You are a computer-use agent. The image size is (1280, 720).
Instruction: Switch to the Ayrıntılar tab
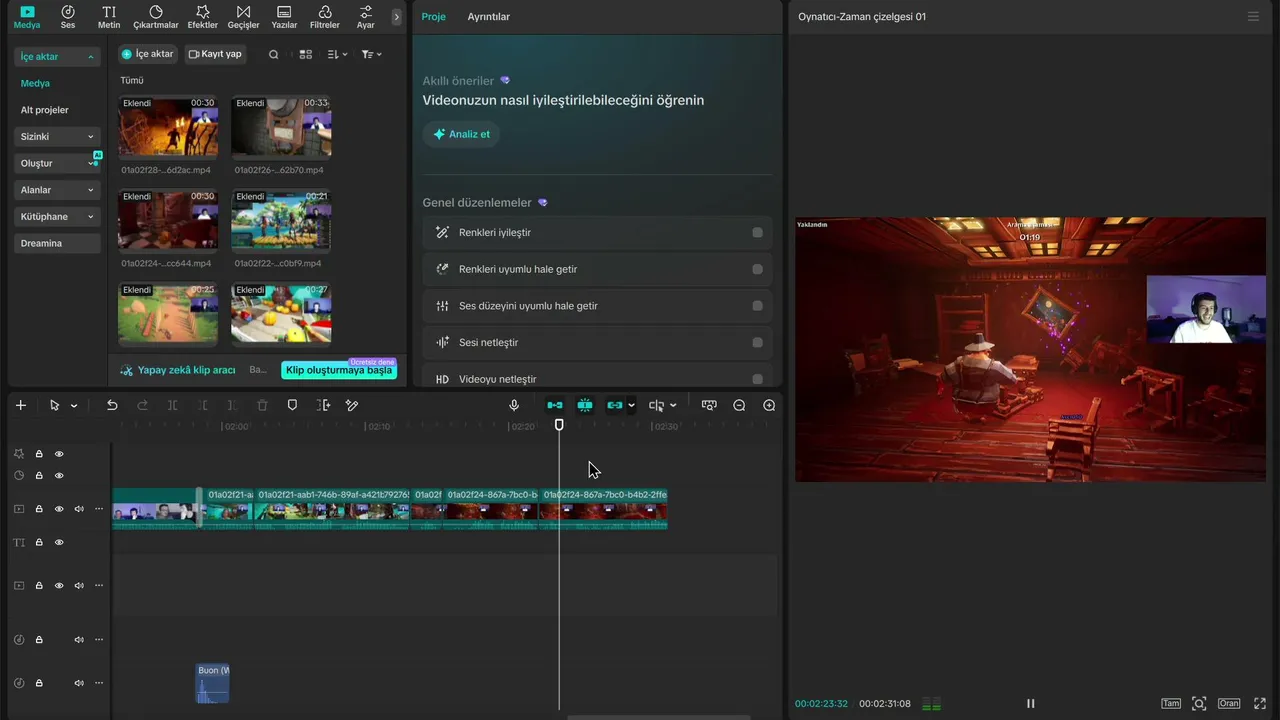tap(488, 17)
